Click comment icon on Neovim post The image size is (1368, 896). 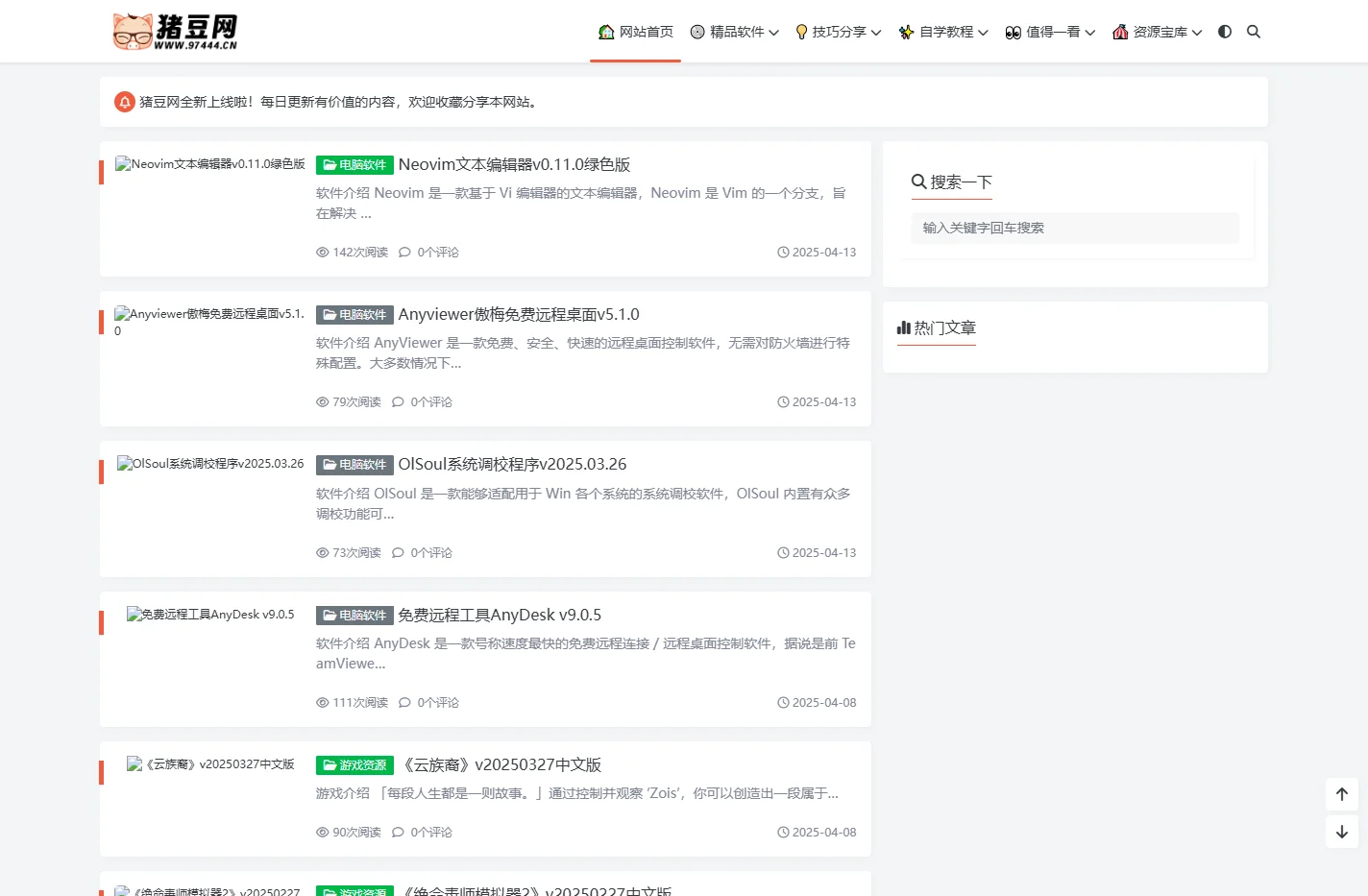(404, 253)
